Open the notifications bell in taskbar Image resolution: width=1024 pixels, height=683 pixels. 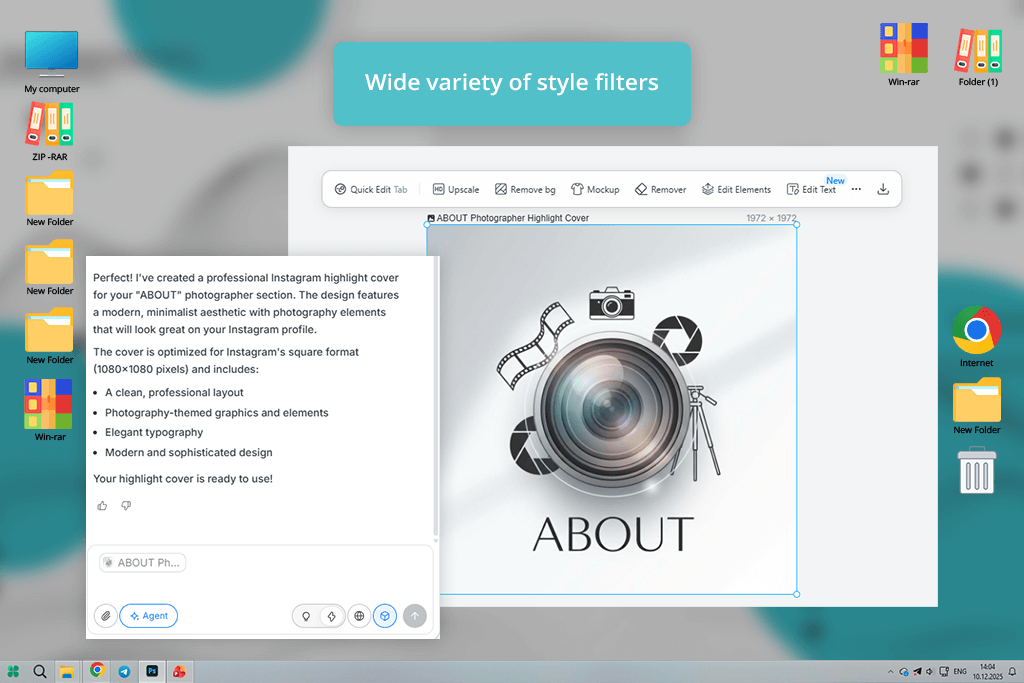click(x=1012, y=671)
